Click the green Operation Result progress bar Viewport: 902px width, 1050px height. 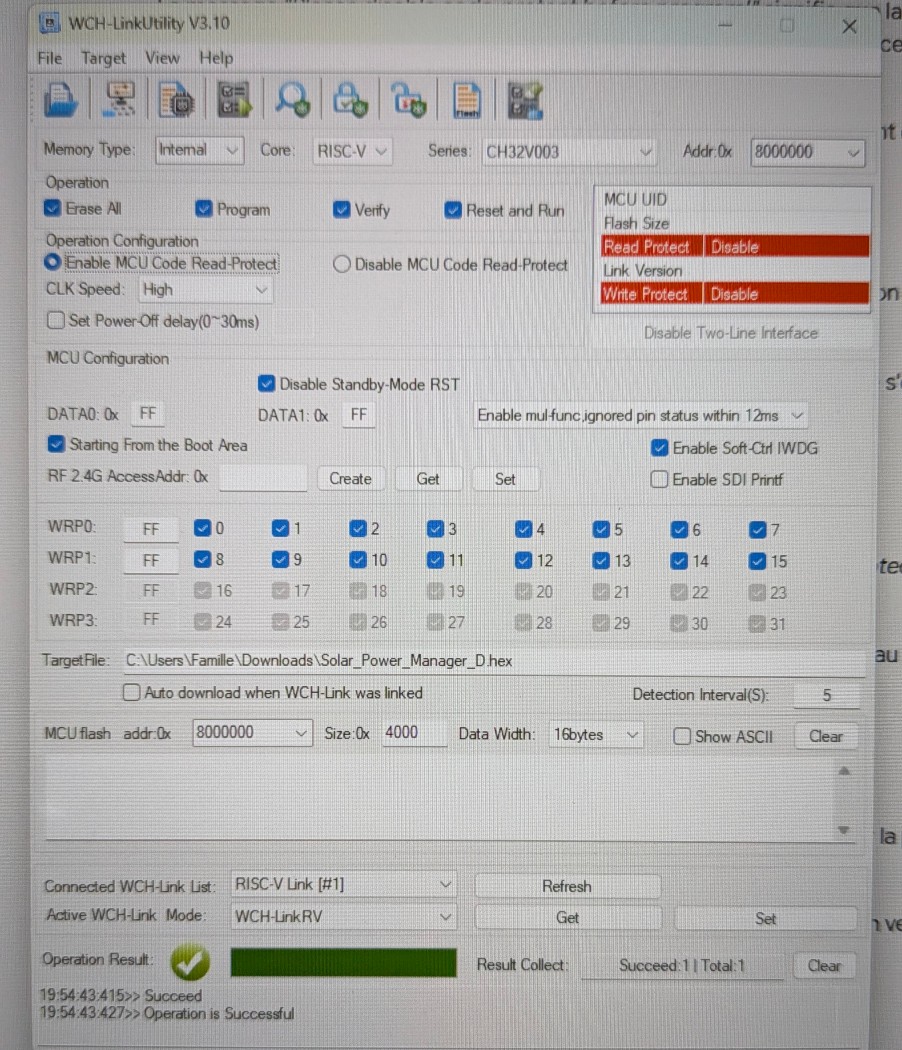point(344,962)
